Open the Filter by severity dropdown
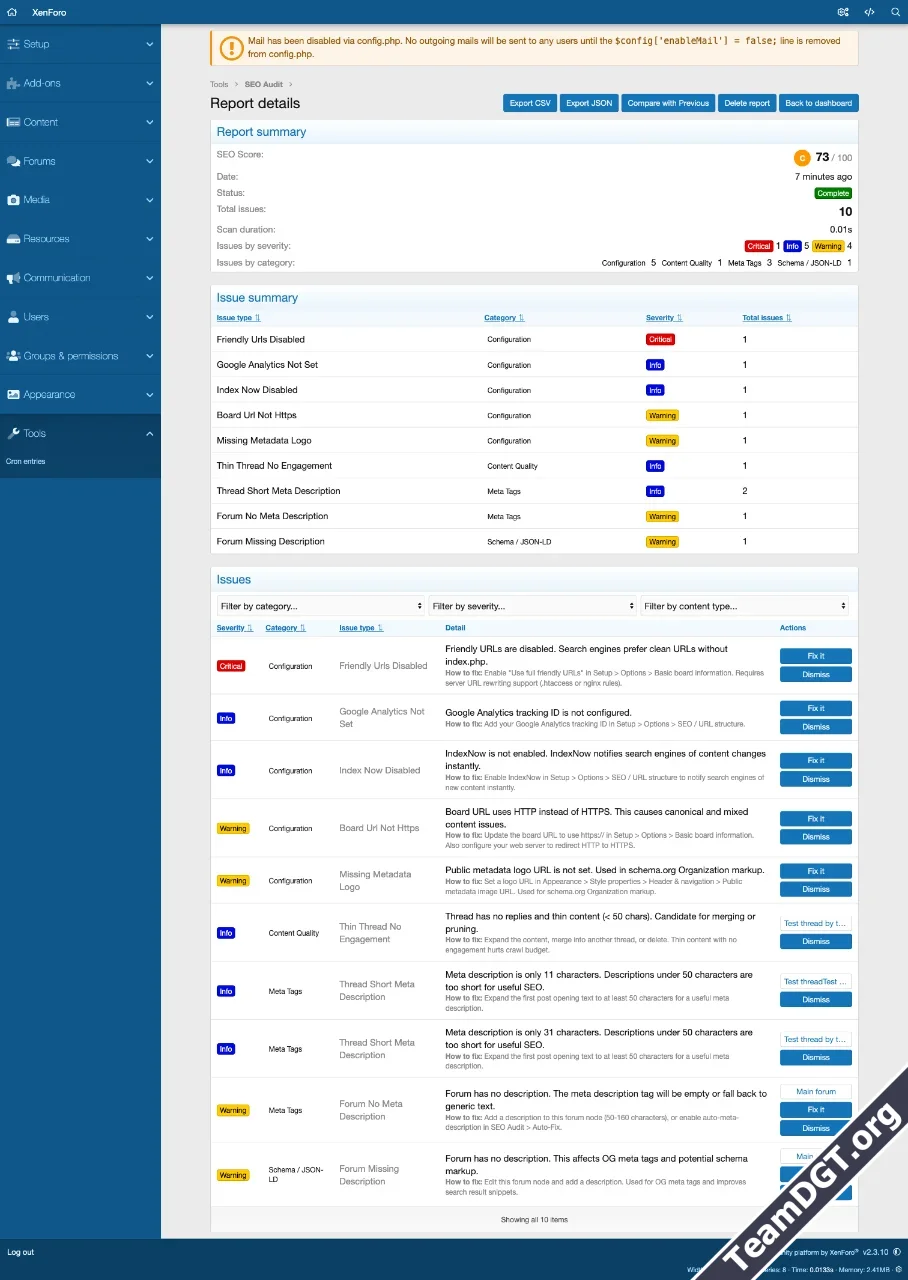 [x=533, y=606]
